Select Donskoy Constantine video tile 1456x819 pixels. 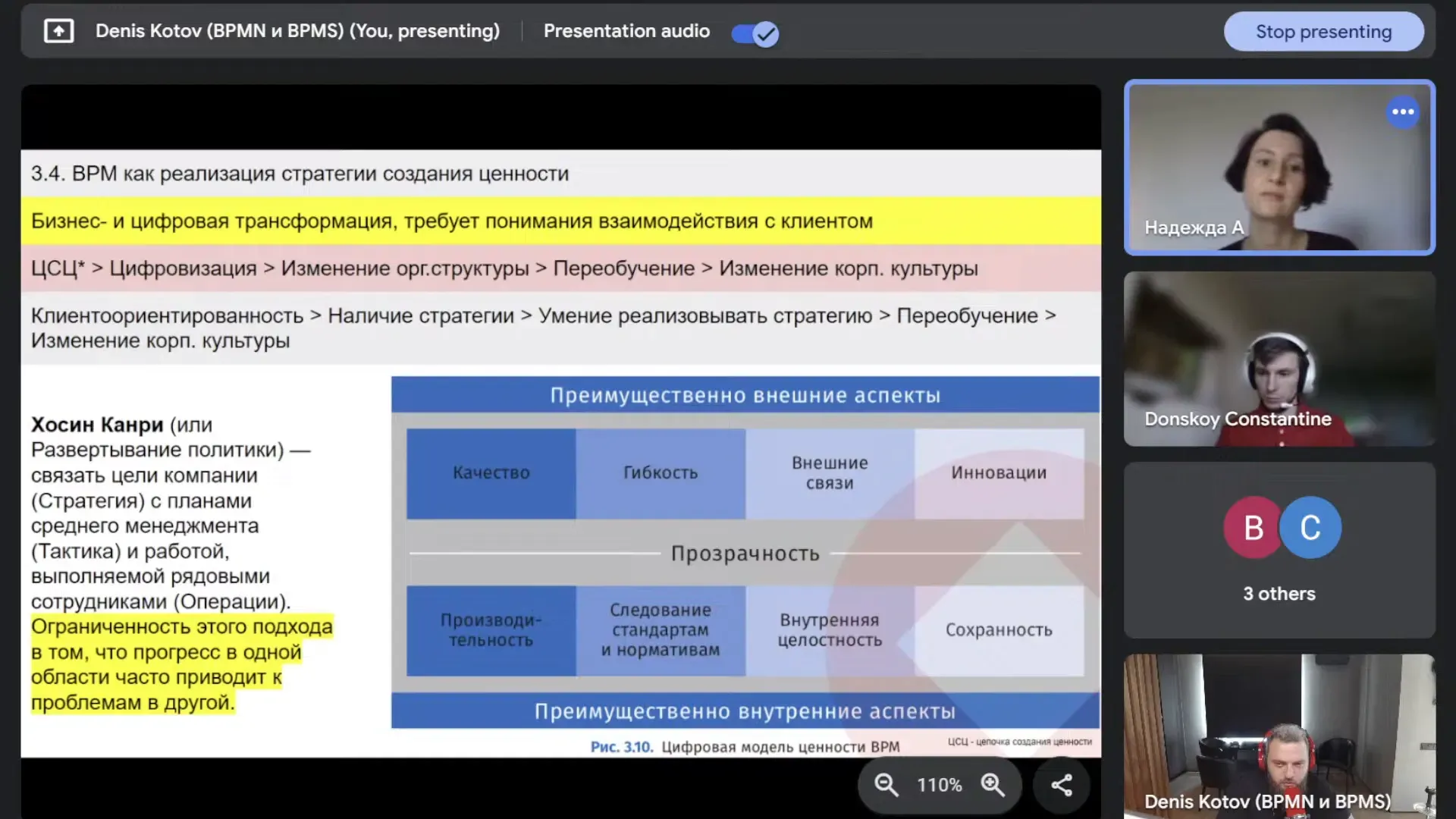pyautogui.click(x=1279, y=359)
